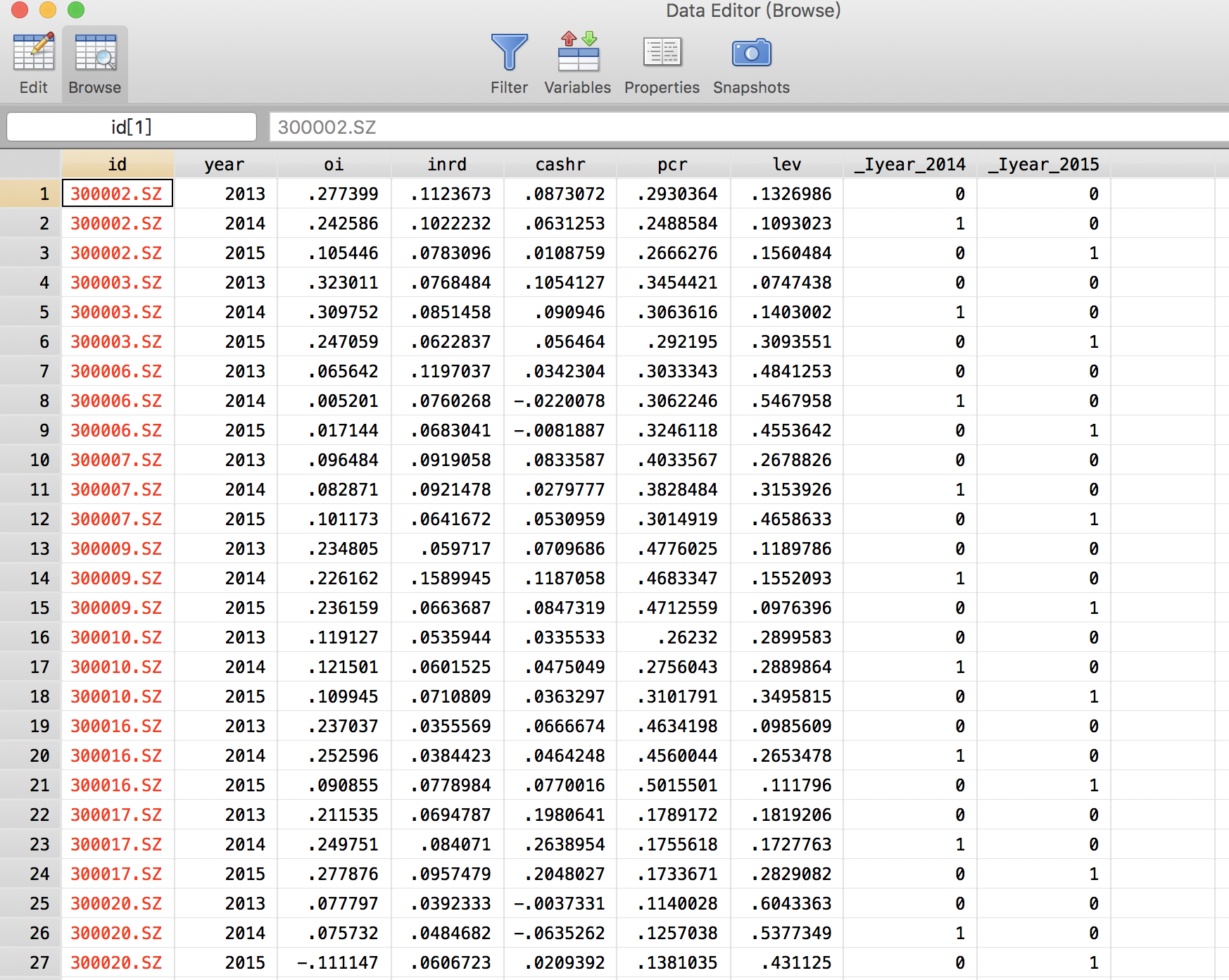
Task: Click lev value .6043363
Action: coord(791,903)
